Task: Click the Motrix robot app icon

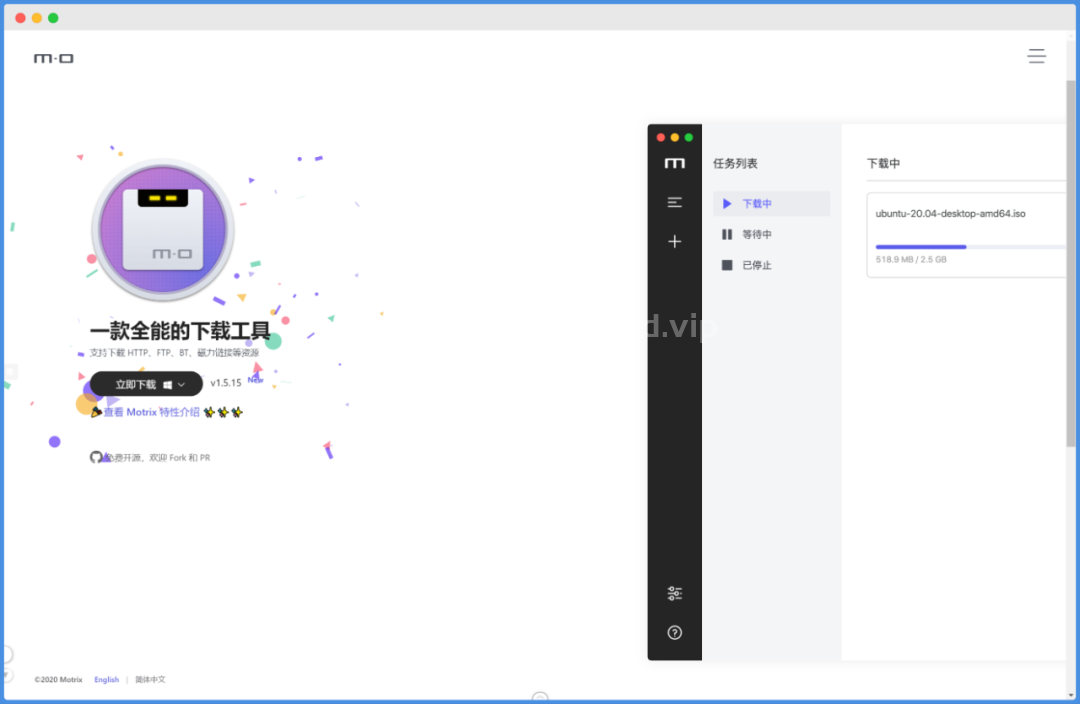Action: (x=163, y=230)
